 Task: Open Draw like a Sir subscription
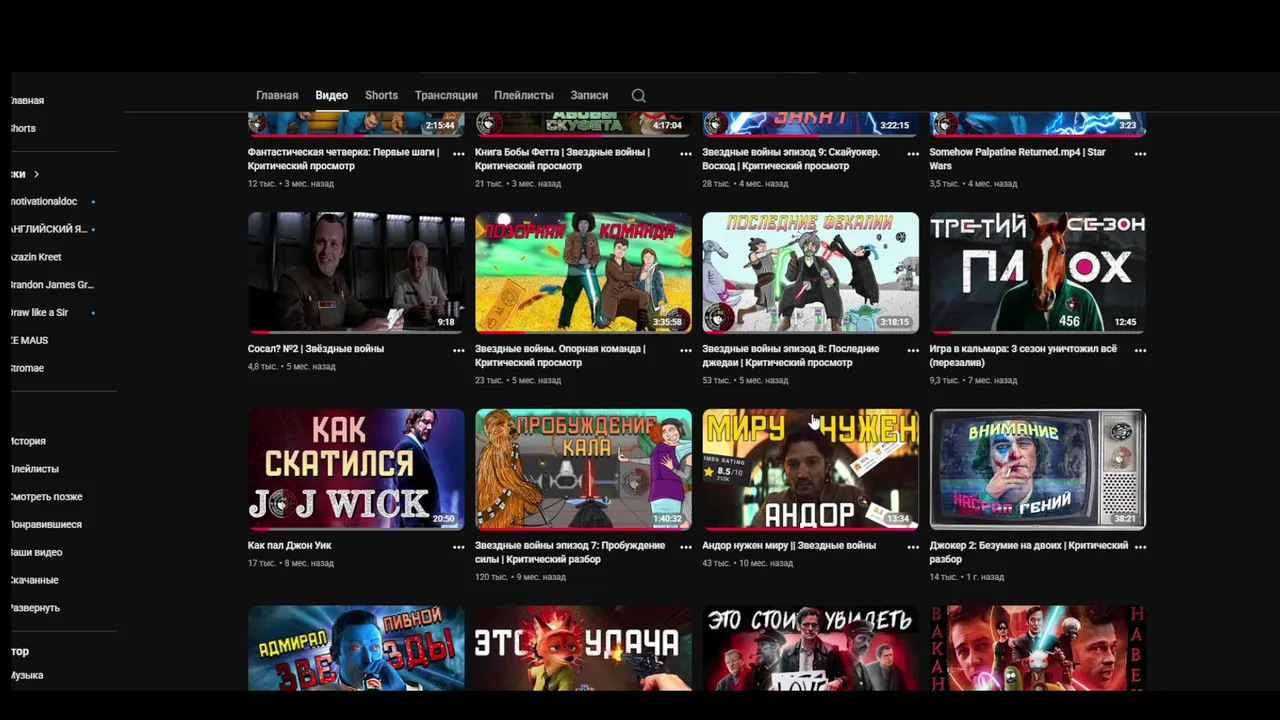40,313
